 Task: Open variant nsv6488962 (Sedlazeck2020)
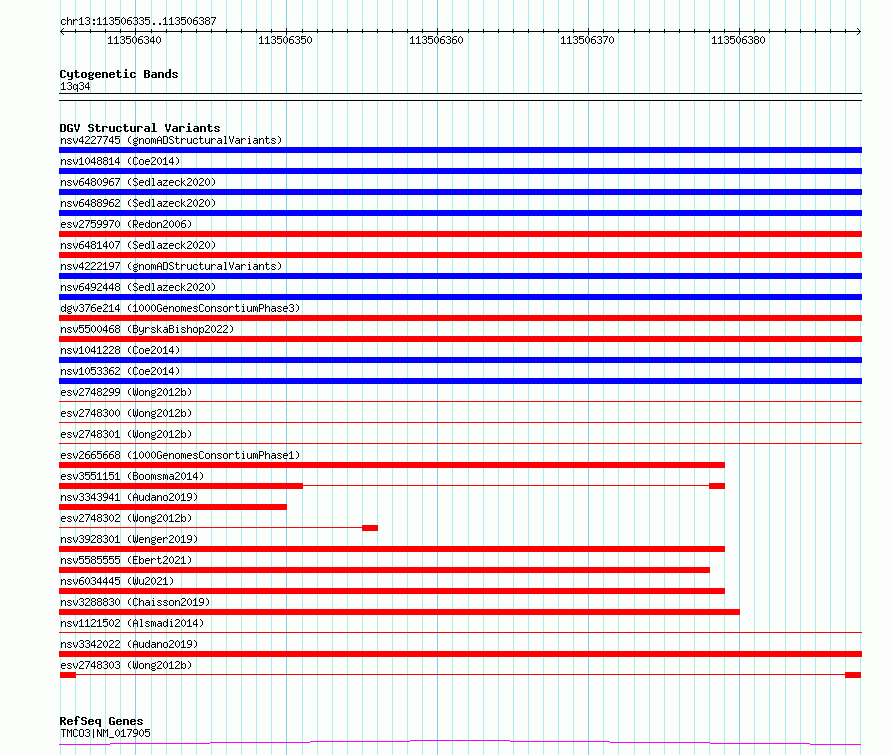(138, 203)
